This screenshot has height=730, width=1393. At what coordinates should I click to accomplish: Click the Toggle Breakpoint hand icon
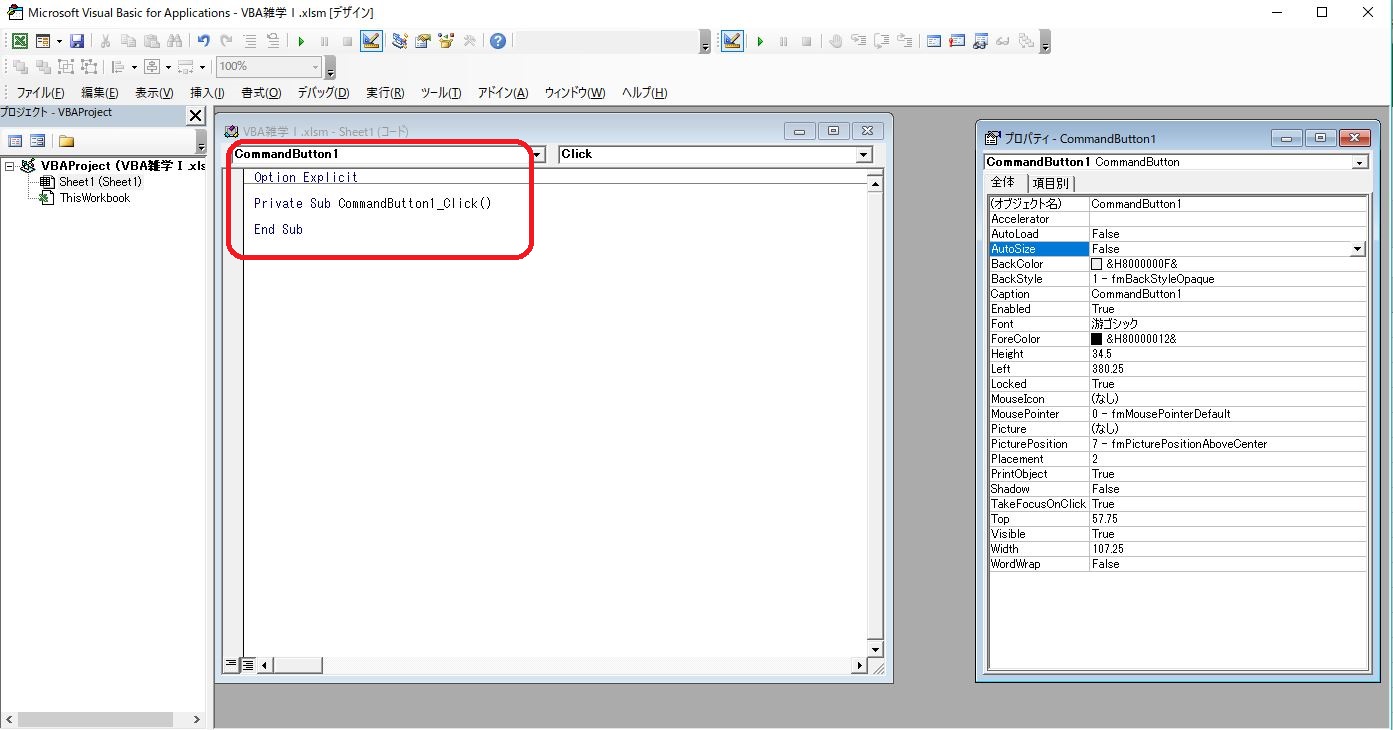[836, 41]
